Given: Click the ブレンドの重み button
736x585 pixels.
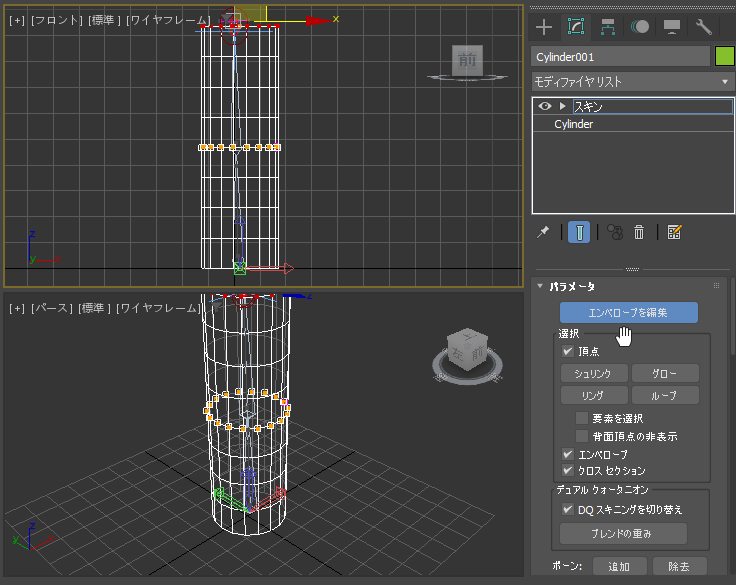Looking at the screenshot, I should click(623, 534).
